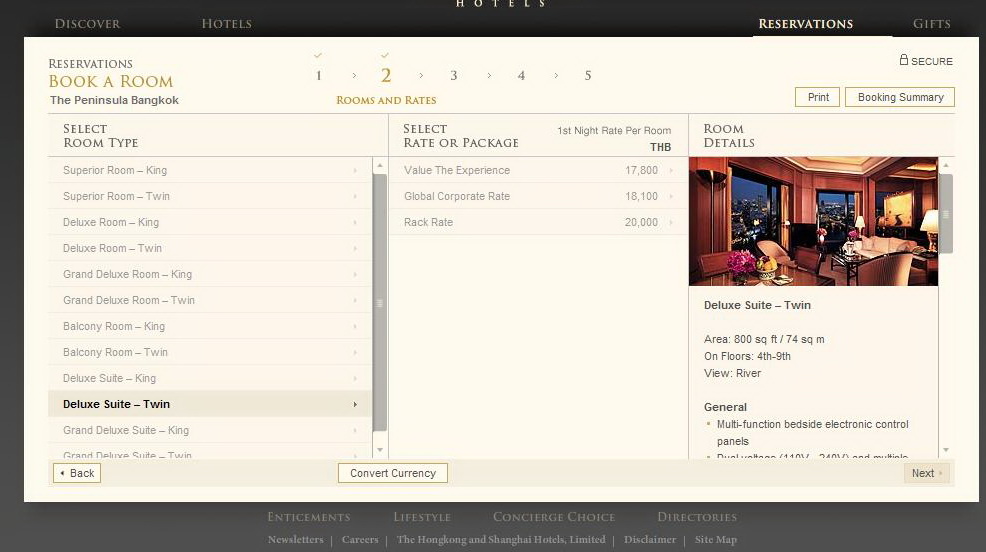The width and height of the screenshot is (986, 552).
Task: Click the room list scroll-up arrow
Action: [380, 165]
